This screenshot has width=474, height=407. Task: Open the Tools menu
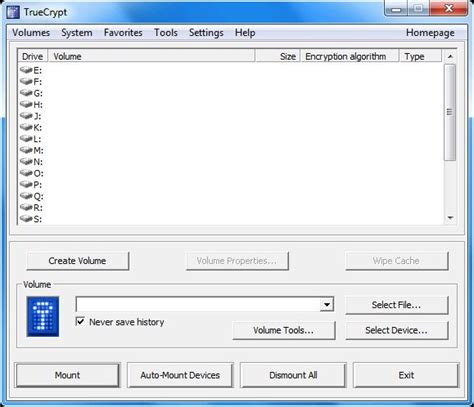pyautogui.click(x=166, y=33)
